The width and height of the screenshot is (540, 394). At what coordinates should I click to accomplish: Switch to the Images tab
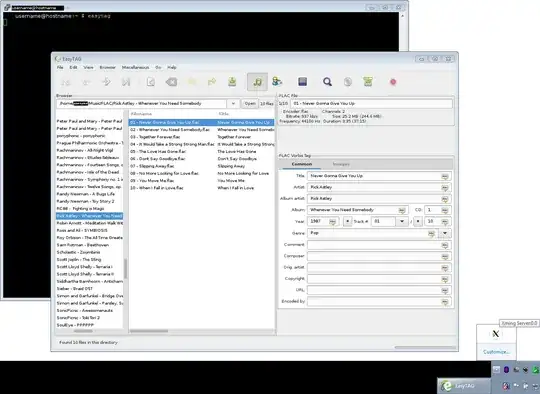341,164
